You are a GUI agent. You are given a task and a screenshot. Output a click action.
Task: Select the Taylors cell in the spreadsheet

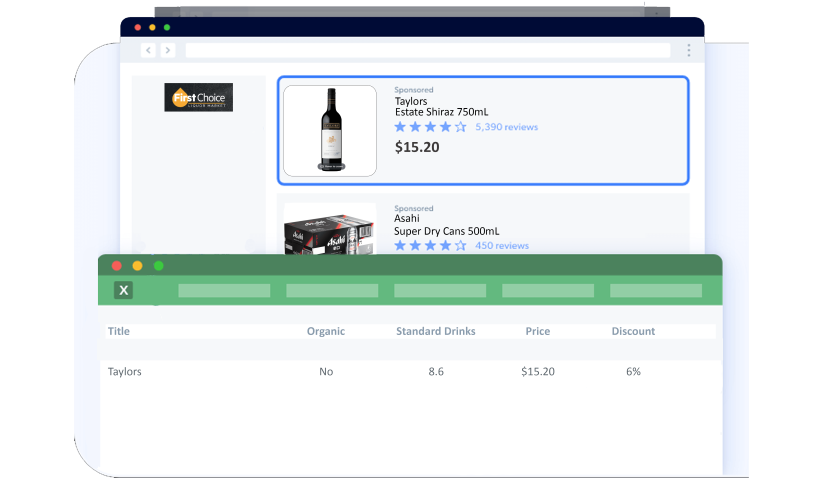(124, 371)
